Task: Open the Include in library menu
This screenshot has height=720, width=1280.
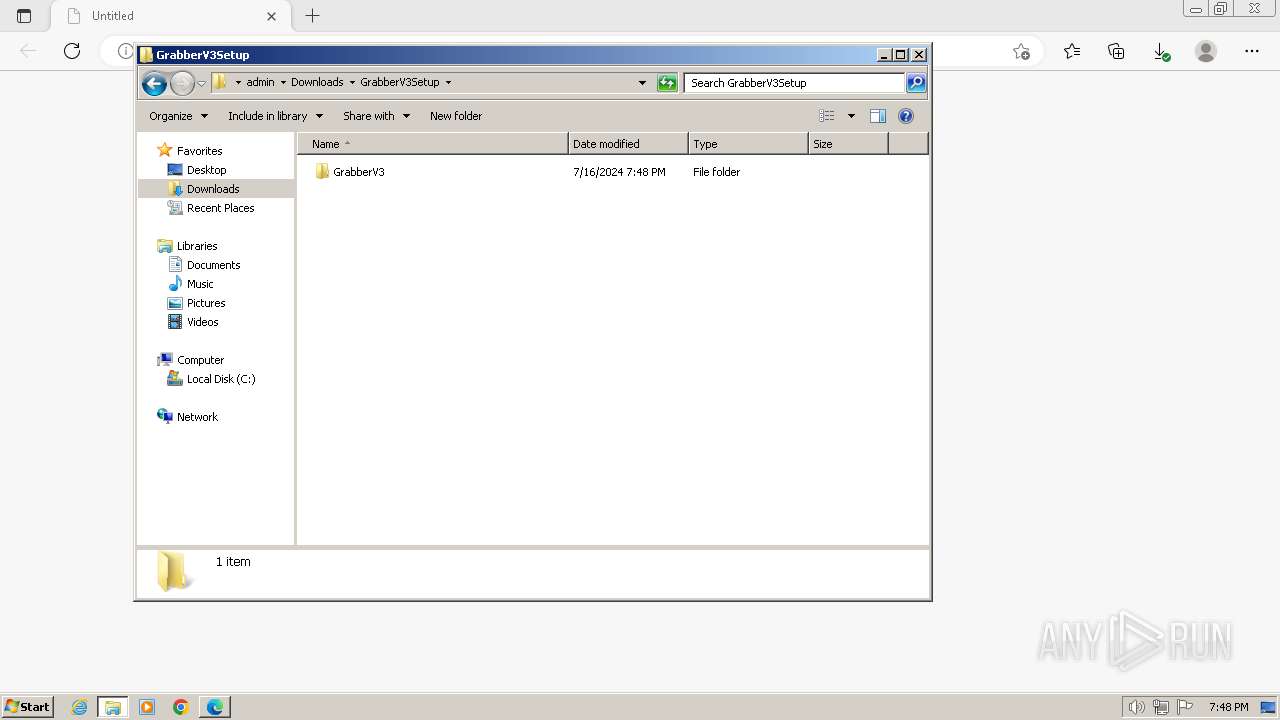Action: (x=275, y=116)
